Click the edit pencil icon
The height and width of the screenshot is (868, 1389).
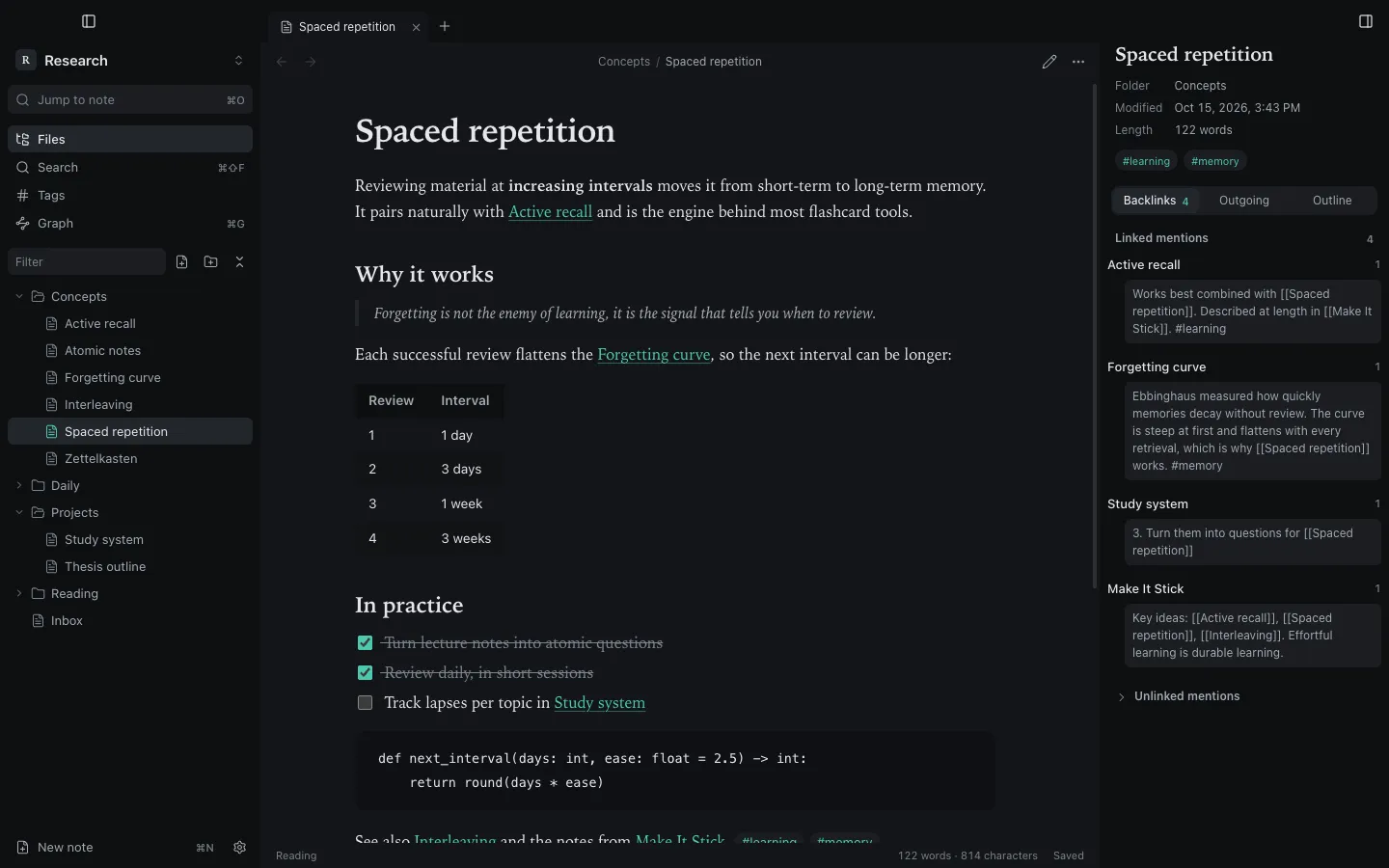point(1049,62)
